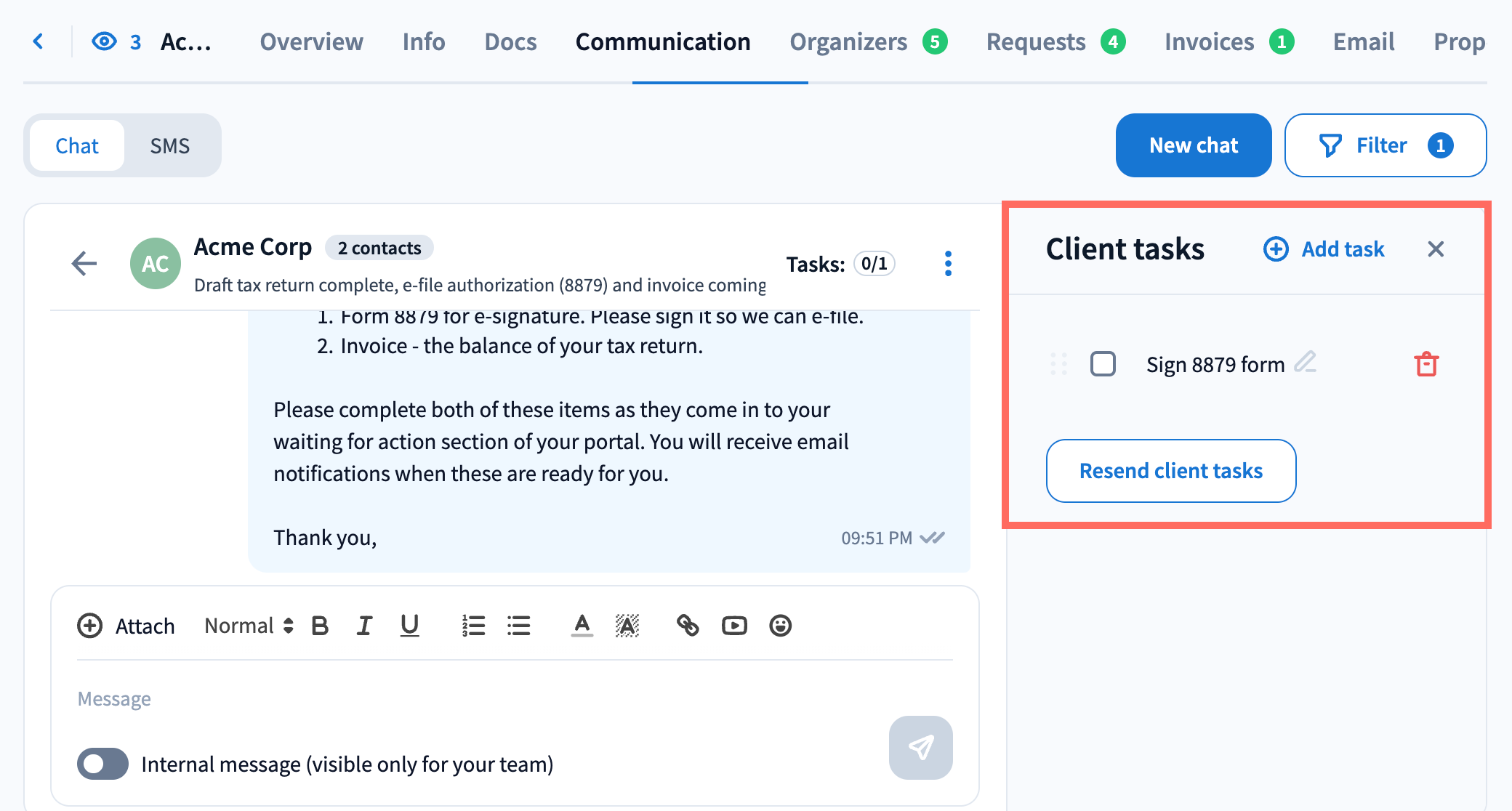The image size is (1512, 811).
Task: Insert a video into the message
Action: [x=734, y=626]
